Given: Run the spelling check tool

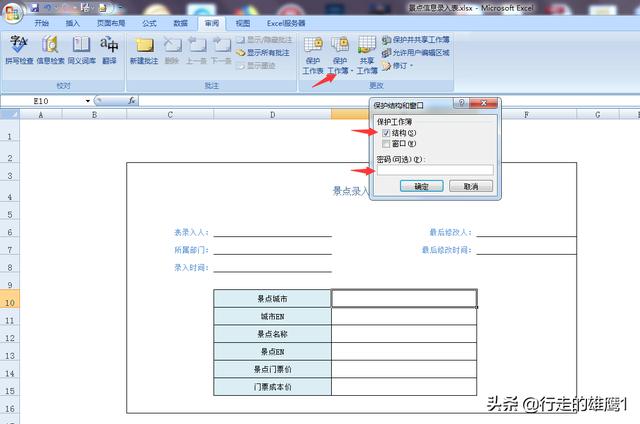Looking at the screenshot, I should pyautogui.click(x=19, y=50).
